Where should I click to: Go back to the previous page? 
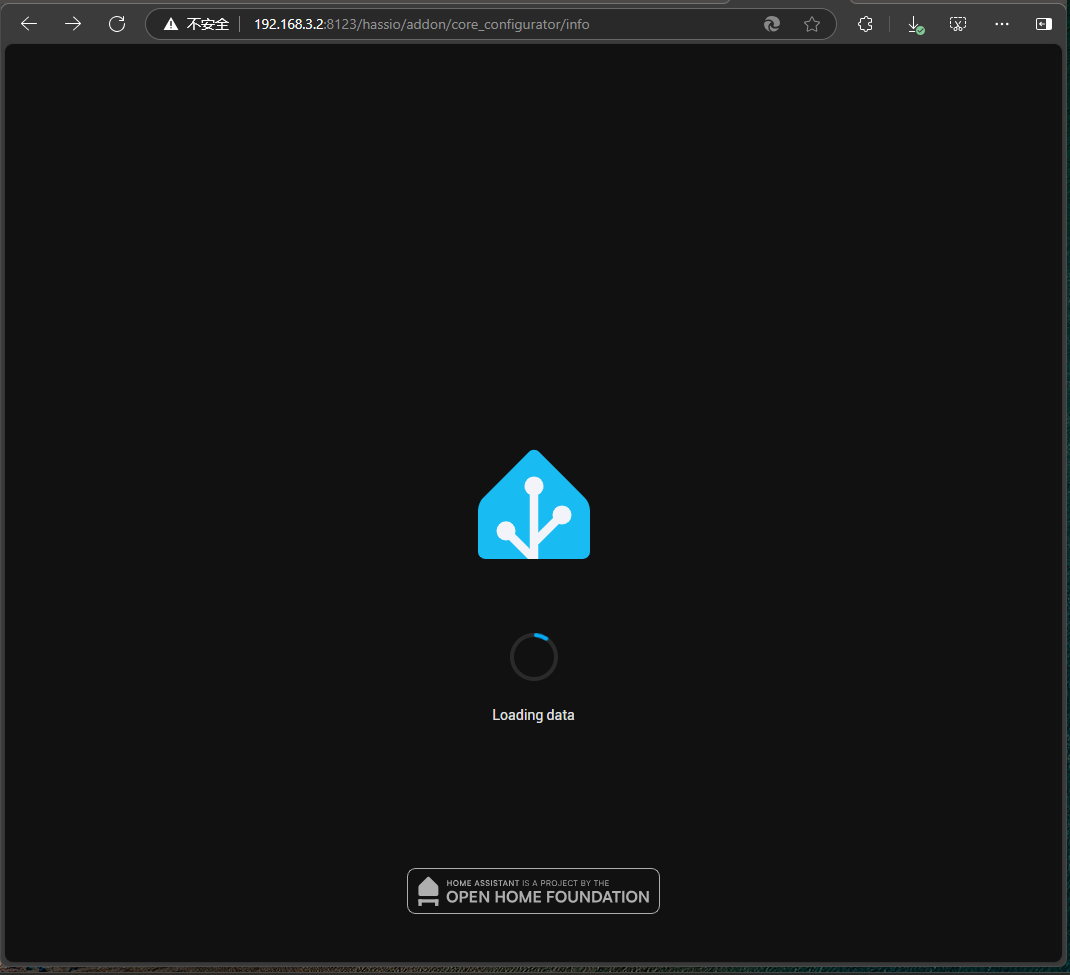click(x=29, y=24)
